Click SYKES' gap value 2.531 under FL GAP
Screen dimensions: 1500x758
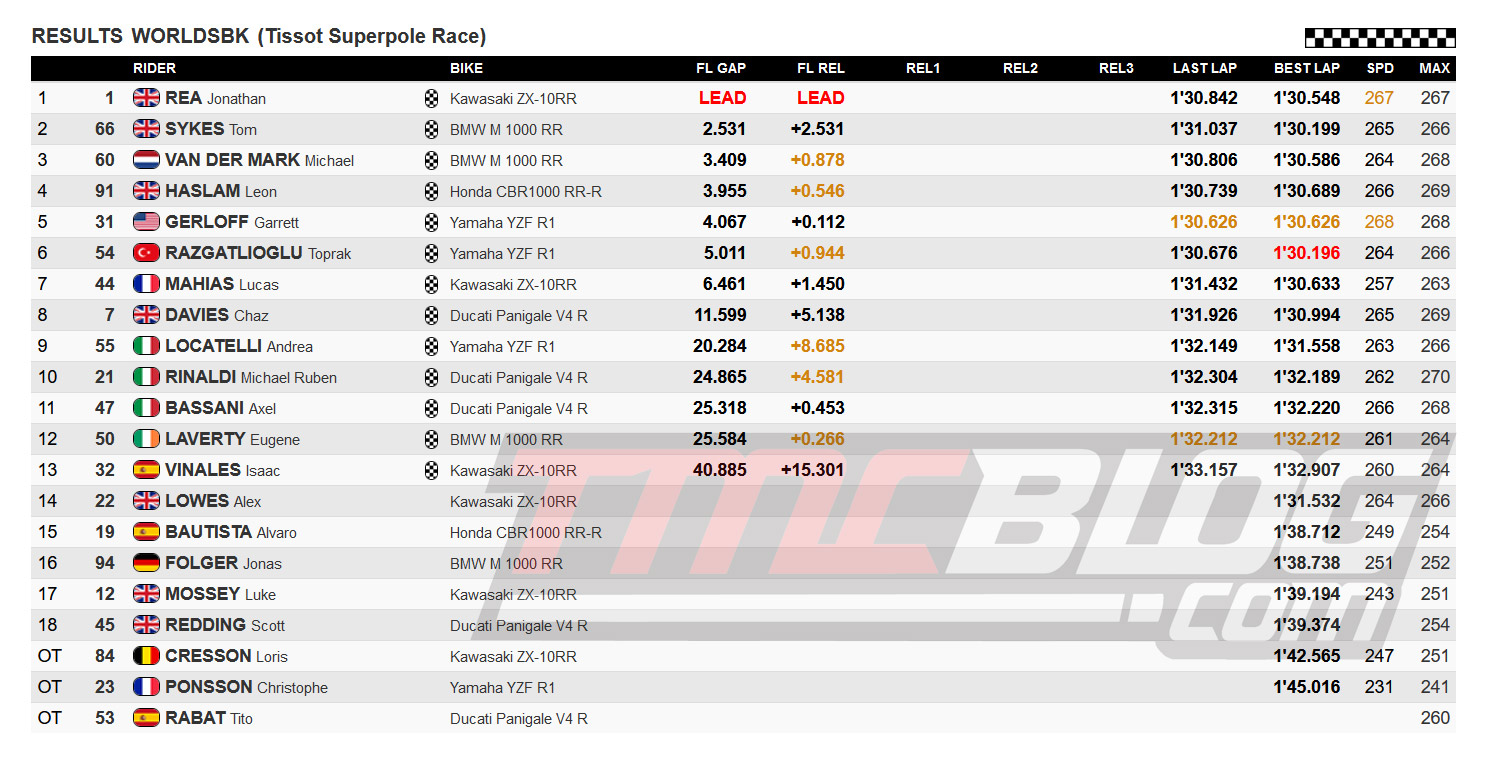pos(725,129)
